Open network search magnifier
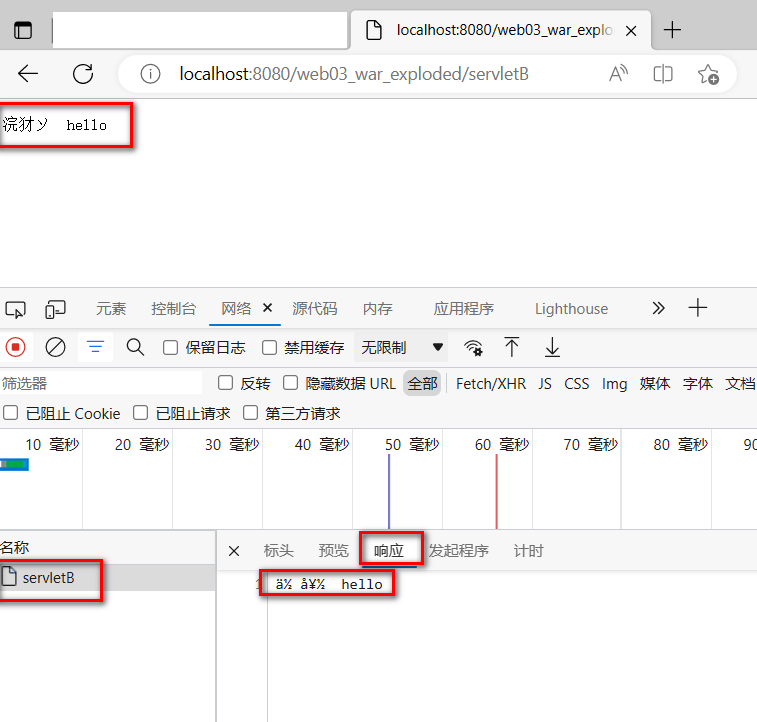This screenshot has width=757, height=722. (135, 347)
